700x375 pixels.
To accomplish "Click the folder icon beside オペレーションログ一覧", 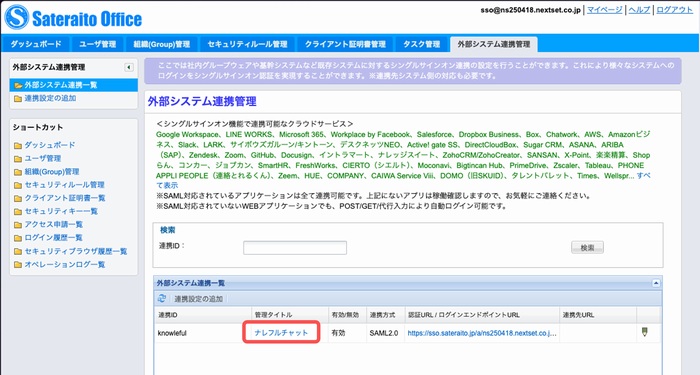I will pos(18,265).
